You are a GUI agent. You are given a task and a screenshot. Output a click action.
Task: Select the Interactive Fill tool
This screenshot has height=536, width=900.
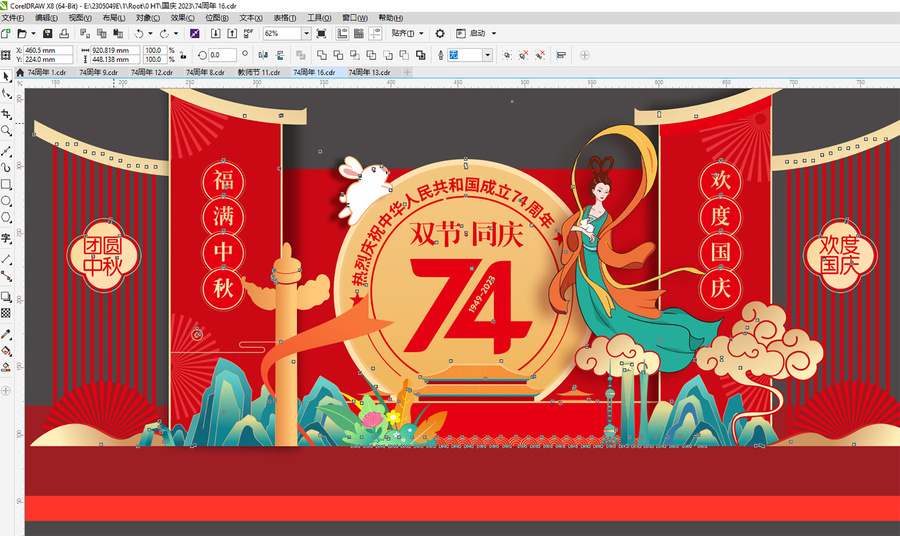[6, 351]
